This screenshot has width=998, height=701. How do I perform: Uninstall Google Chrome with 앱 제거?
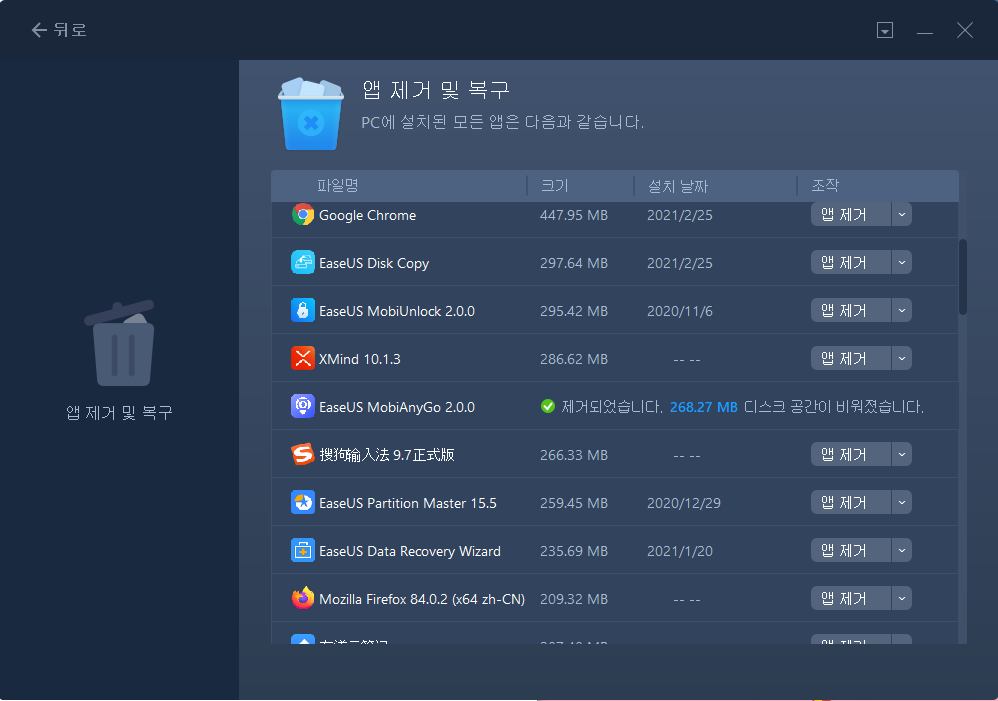851,215
